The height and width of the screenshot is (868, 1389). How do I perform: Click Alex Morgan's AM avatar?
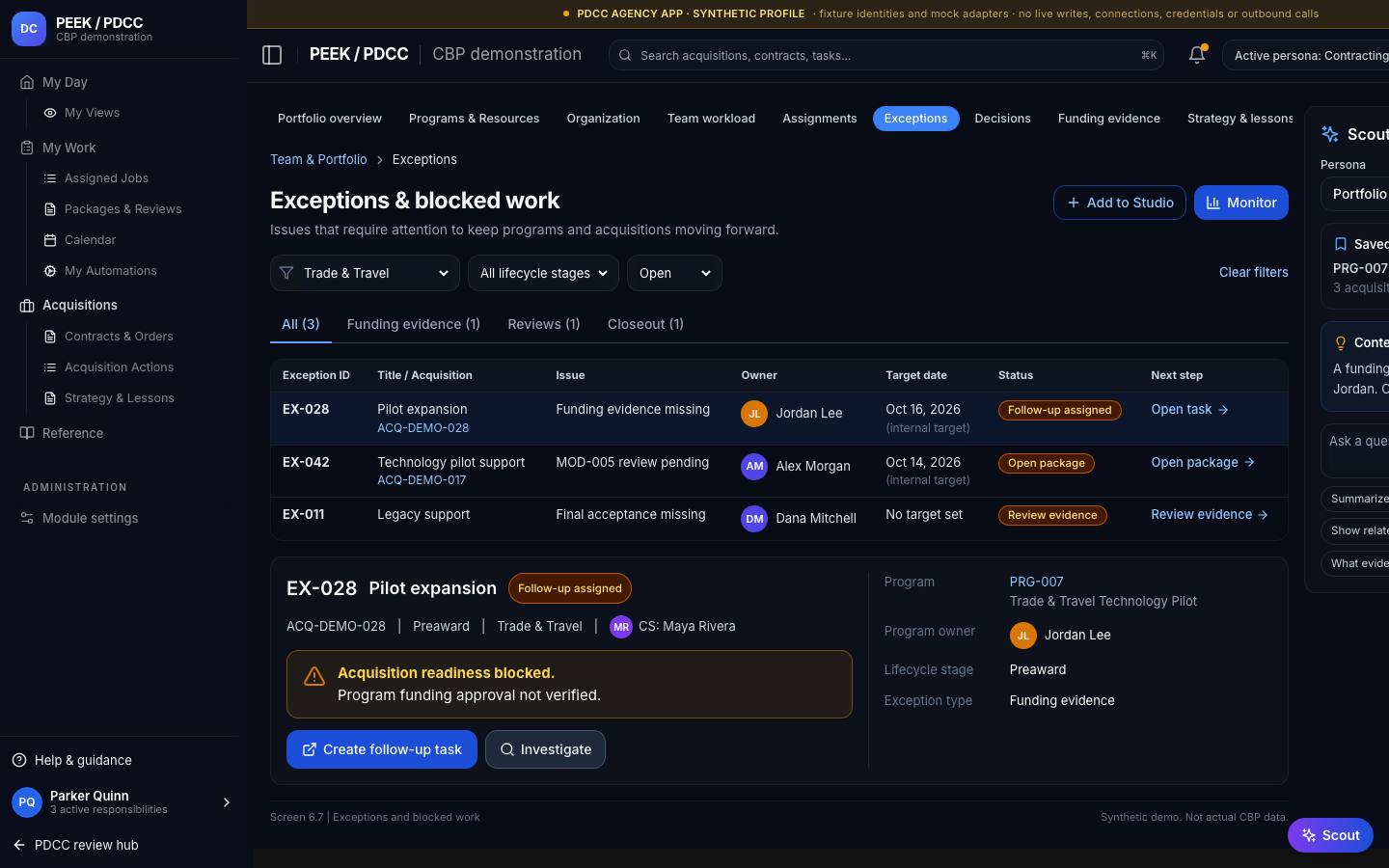[x=754, y=466]
